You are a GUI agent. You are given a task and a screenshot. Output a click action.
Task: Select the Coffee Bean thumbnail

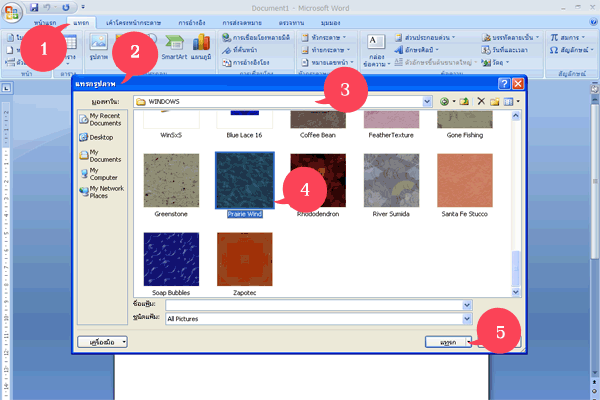coord(318,119)
